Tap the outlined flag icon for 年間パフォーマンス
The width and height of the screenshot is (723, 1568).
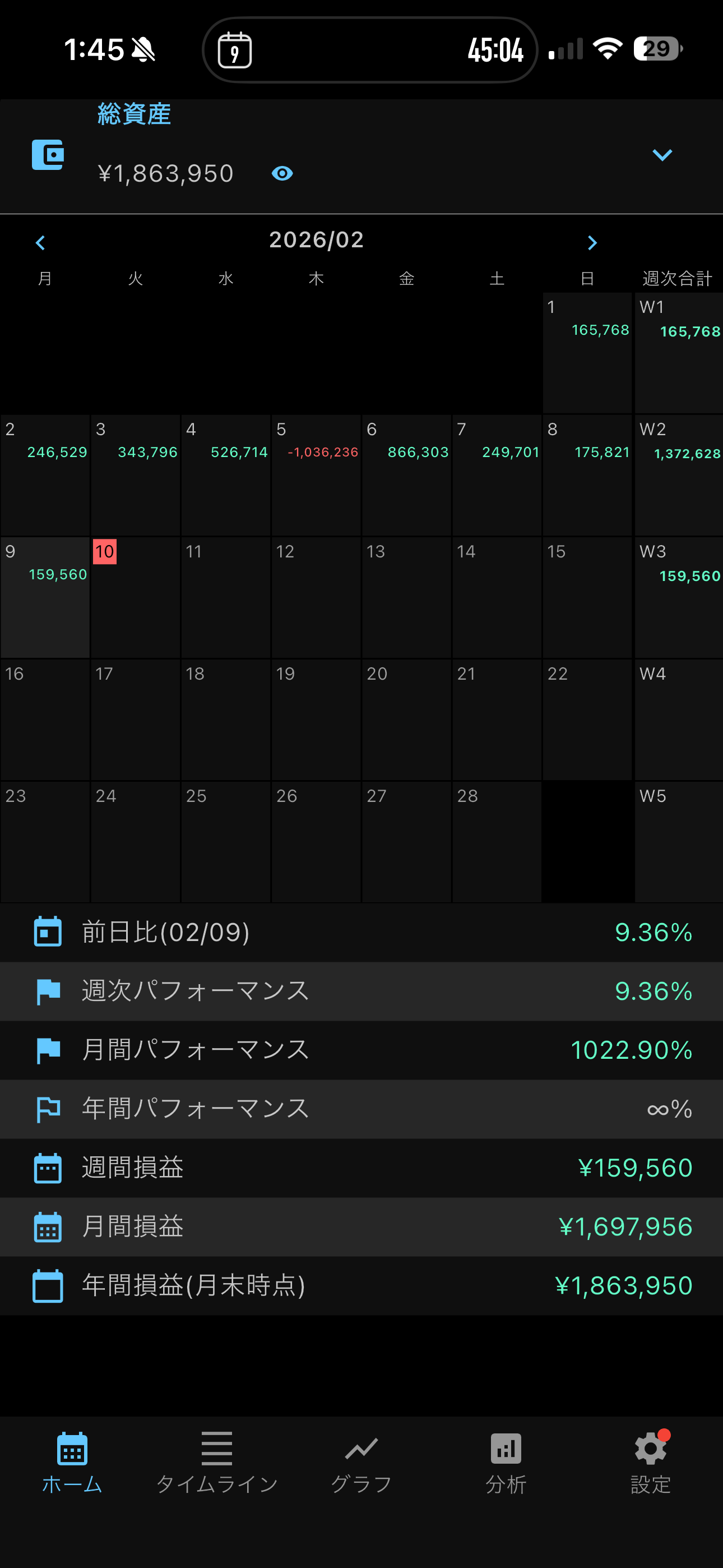pyautogui.click(x=48, y=1109)
